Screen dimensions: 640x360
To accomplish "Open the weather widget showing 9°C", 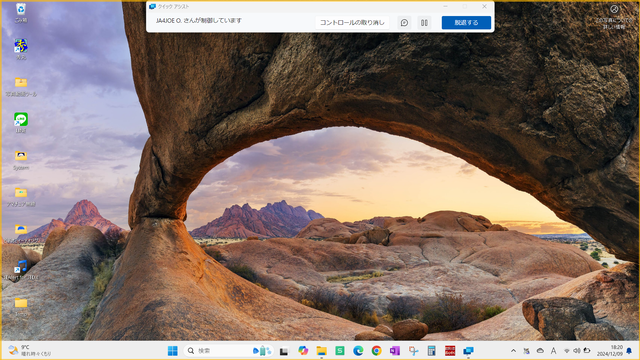I will click(x=30, y=351).
